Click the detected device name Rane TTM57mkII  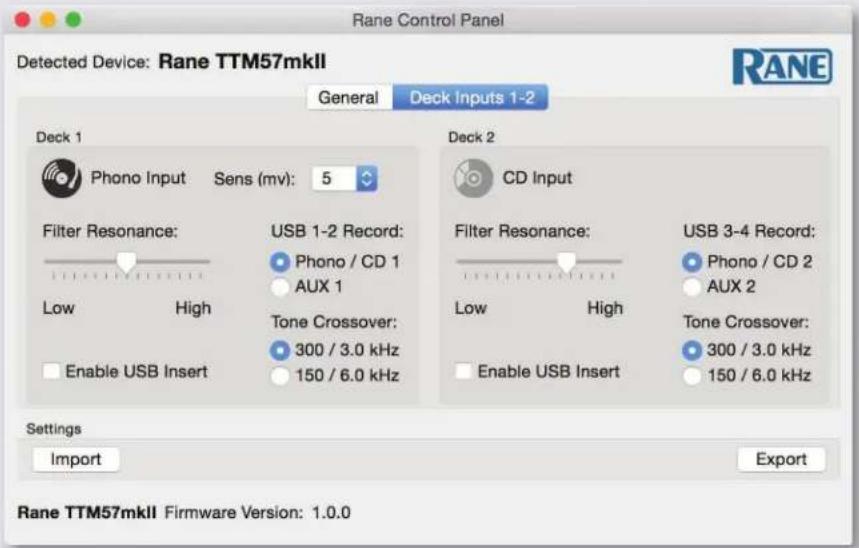pyautogui.click(x=242, y=61)
